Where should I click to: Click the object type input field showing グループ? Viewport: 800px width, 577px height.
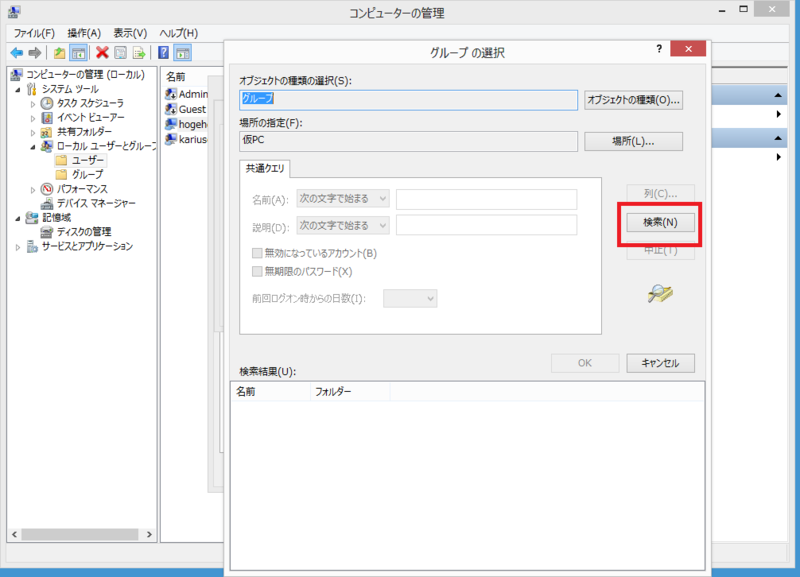[x=407, y=99]
